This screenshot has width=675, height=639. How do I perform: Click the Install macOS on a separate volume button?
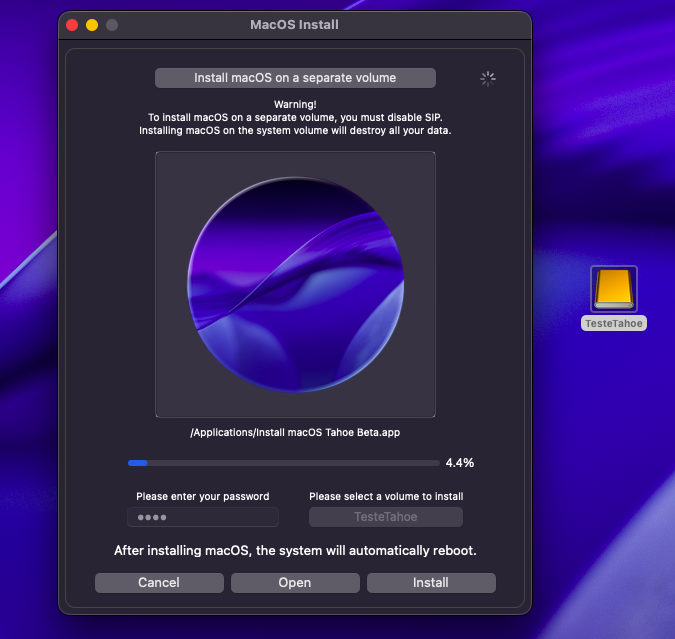(295, 78)
